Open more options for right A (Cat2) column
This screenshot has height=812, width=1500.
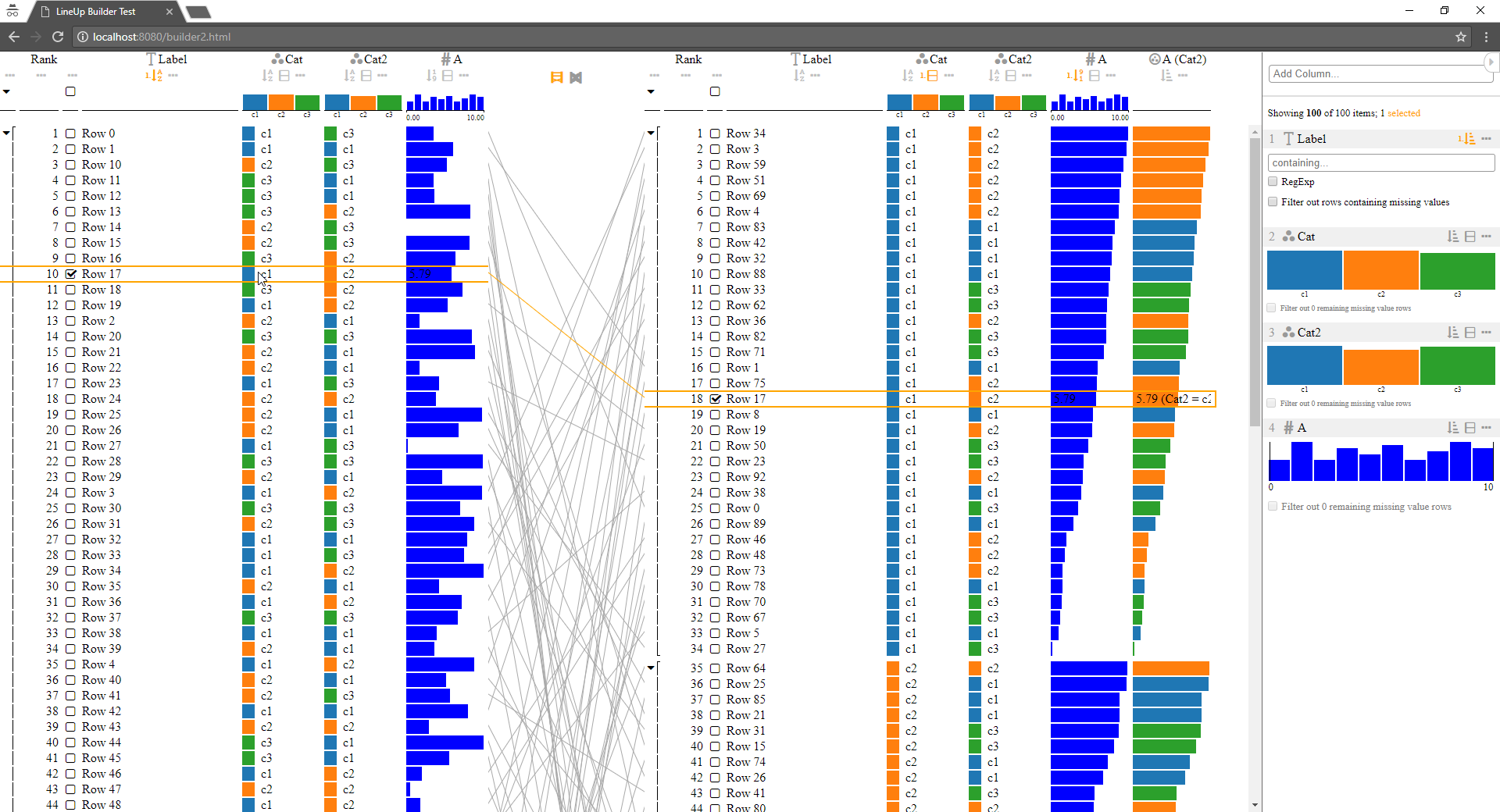(1183, 76)
